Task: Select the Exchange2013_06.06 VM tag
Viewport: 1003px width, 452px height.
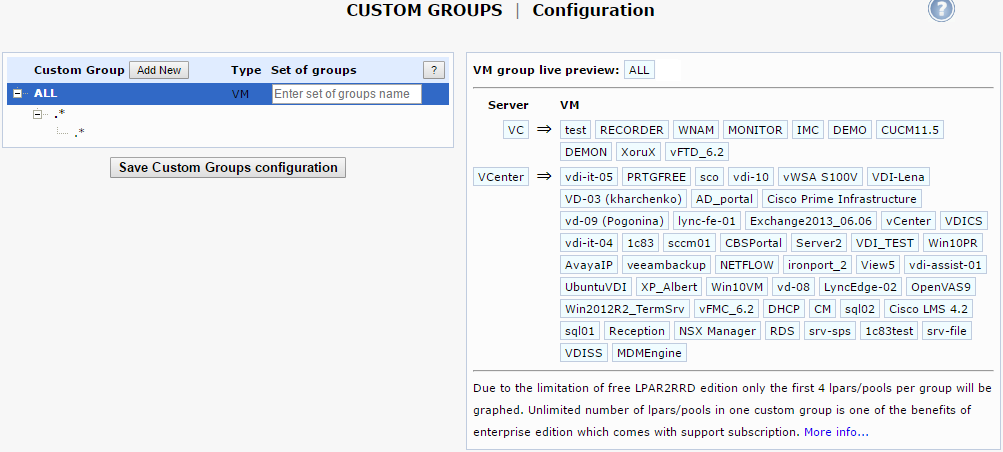Action: point(811,221)
